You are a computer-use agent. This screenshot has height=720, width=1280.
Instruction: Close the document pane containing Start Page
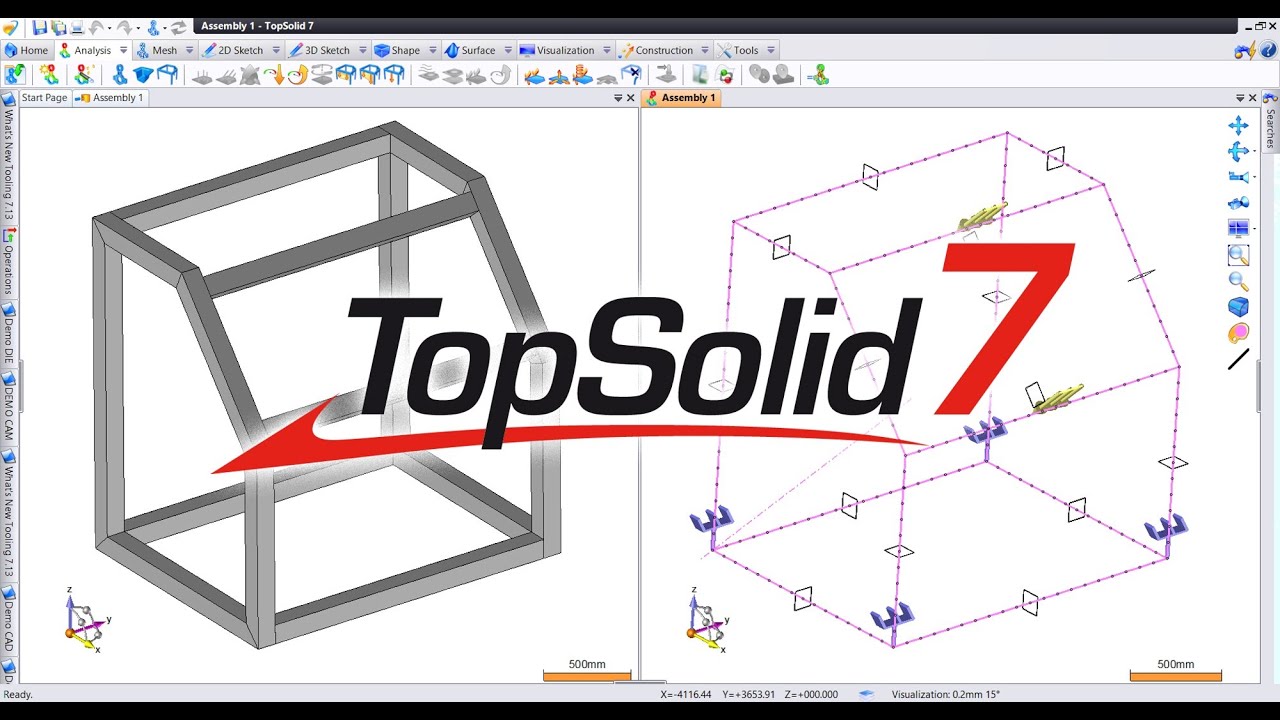coord(631,98)
